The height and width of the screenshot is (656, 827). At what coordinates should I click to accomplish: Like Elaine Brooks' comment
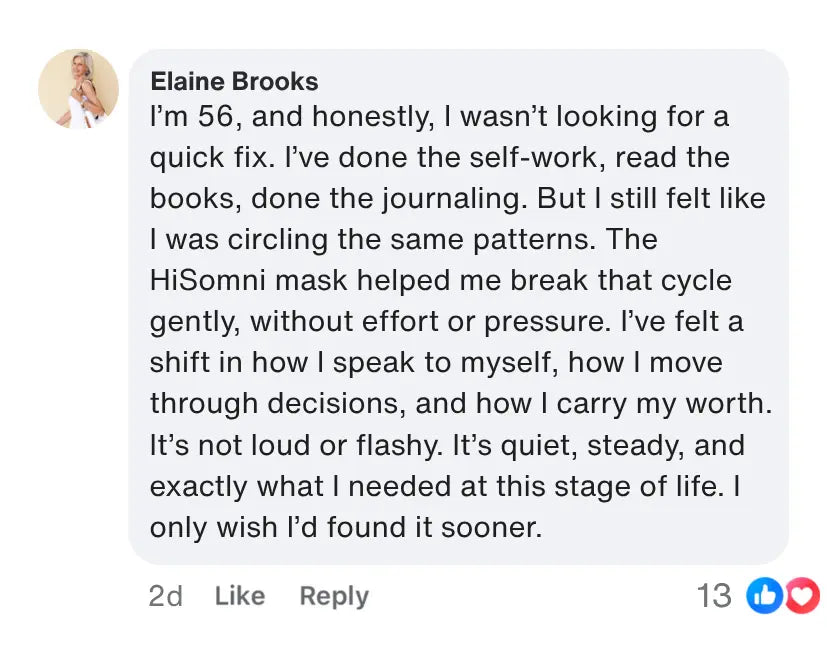(239, 596)
